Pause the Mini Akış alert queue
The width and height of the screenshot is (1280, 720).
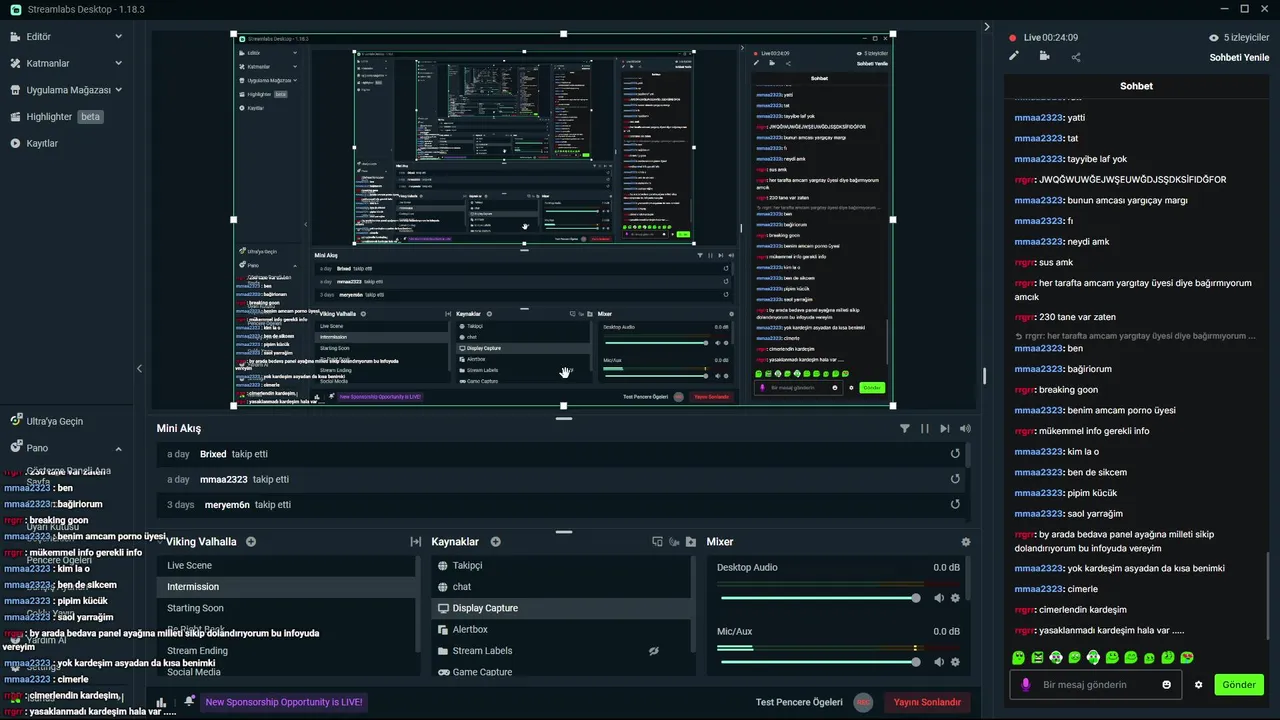coord(925,429)
